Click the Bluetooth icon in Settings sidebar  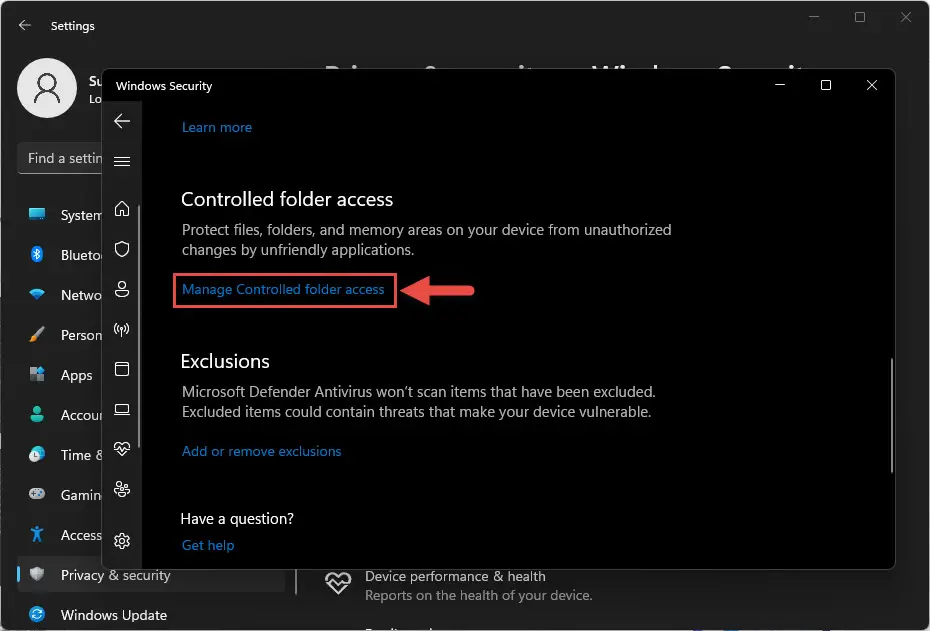click(37, 254)
